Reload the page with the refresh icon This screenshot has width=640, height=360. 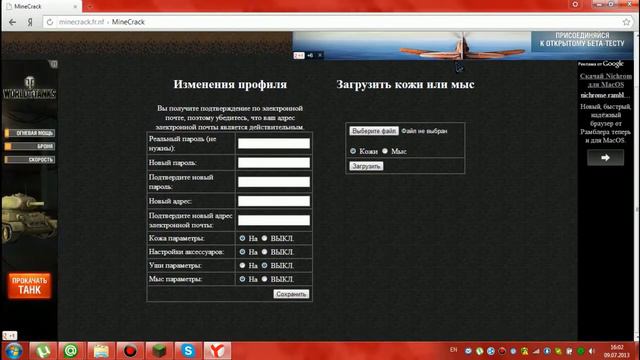pos(50,22)
